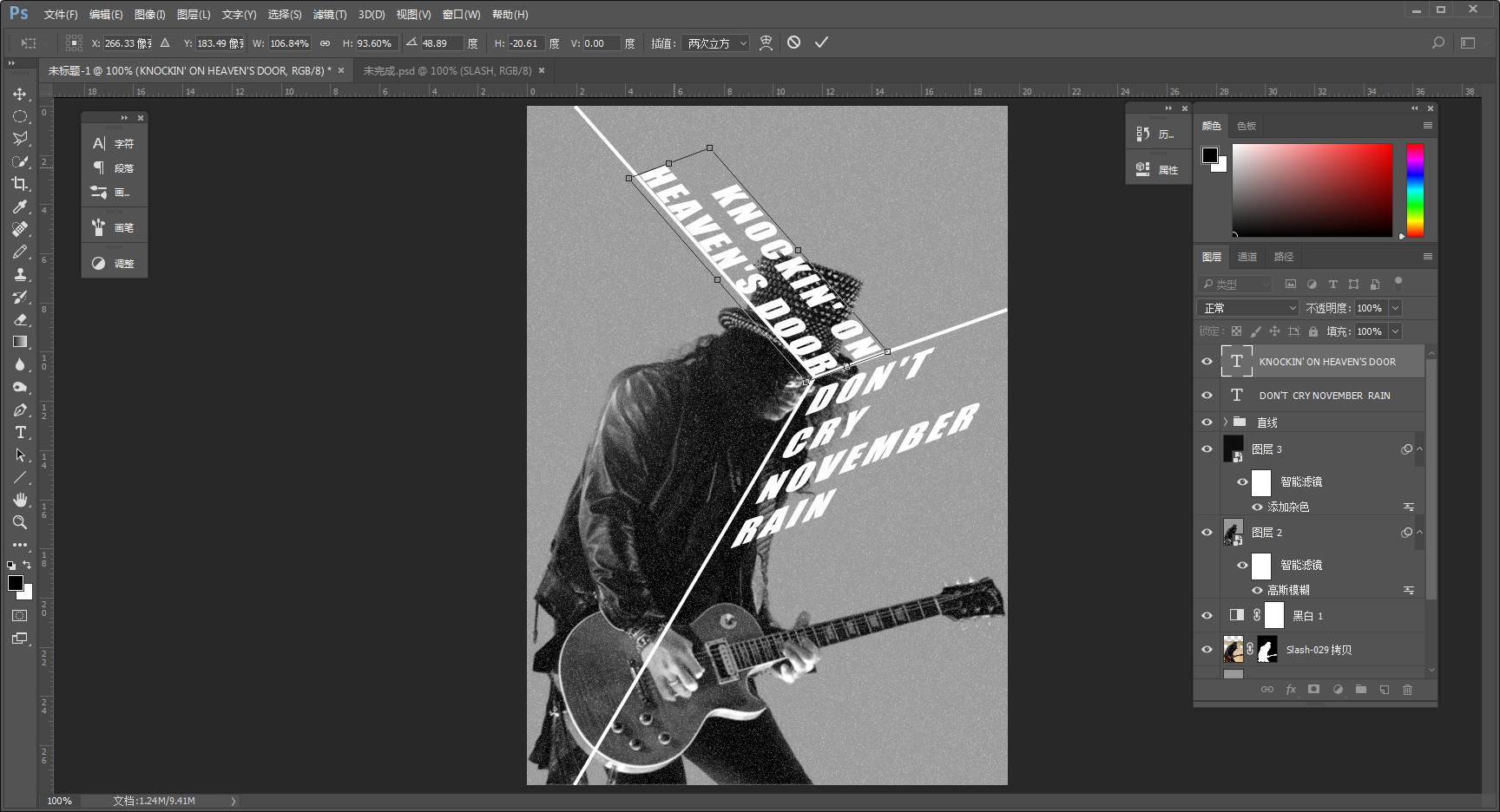Open the layer styles fx button
The image size is (1500, 812).
coord(1291,690)
